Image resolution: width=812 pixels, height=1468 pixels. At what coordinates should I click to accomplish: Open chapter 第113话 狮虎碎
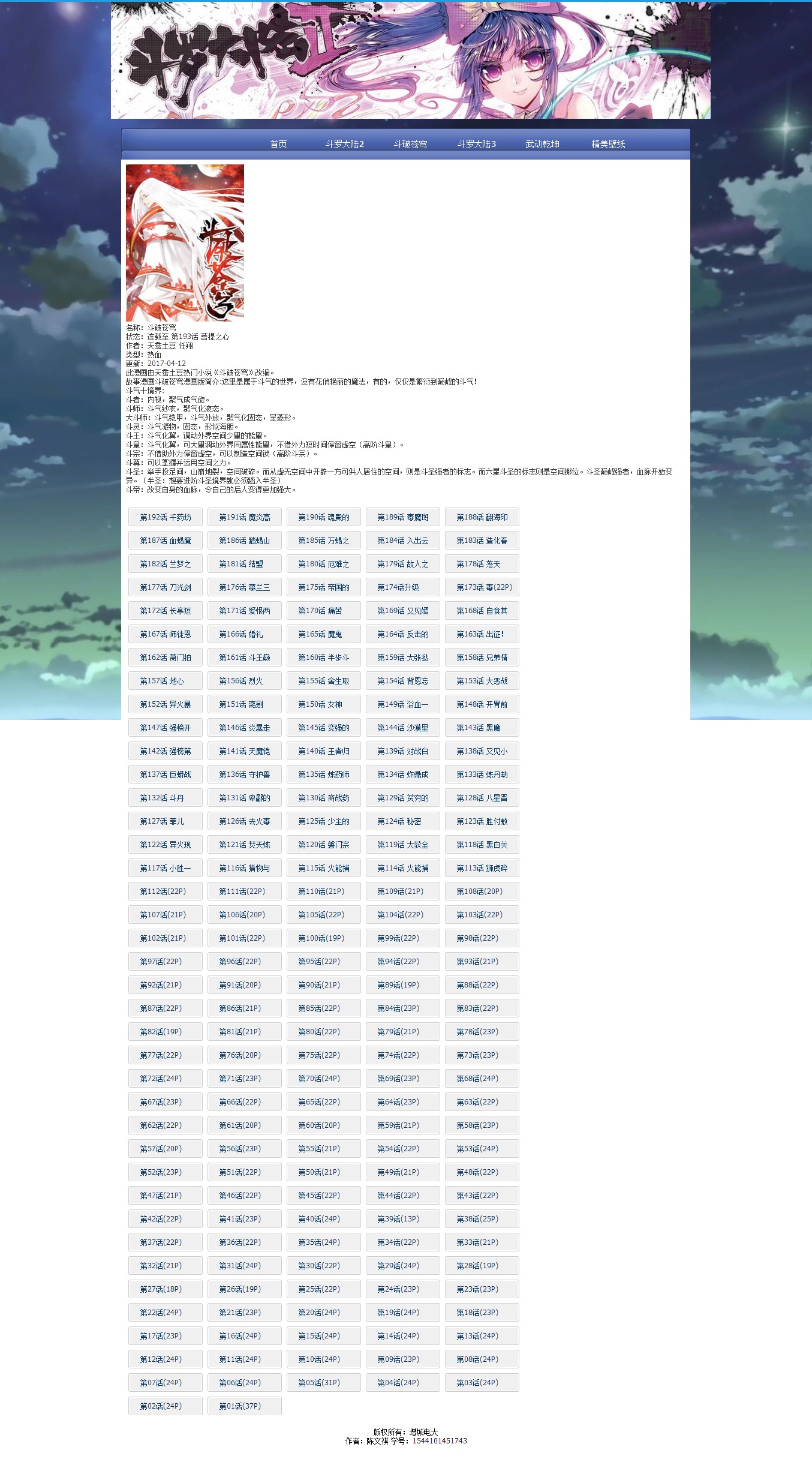pos(482,868)
